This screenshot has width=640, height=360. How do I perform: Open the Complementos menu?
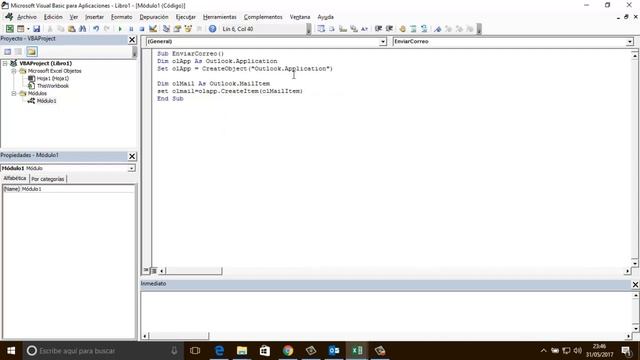(x=263, y=17)
